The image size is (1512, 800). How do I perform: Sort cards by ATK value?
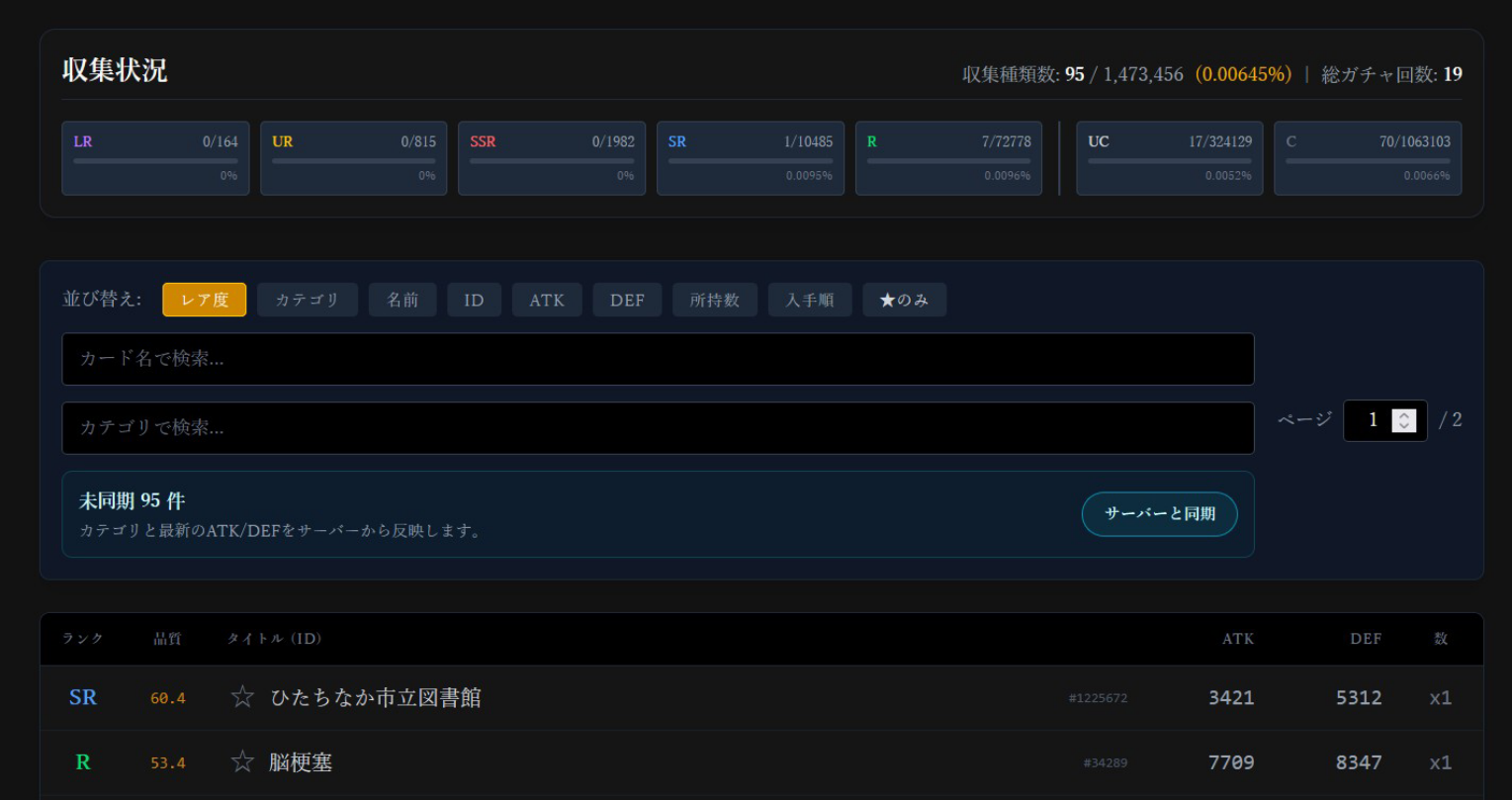coord(546,300)
